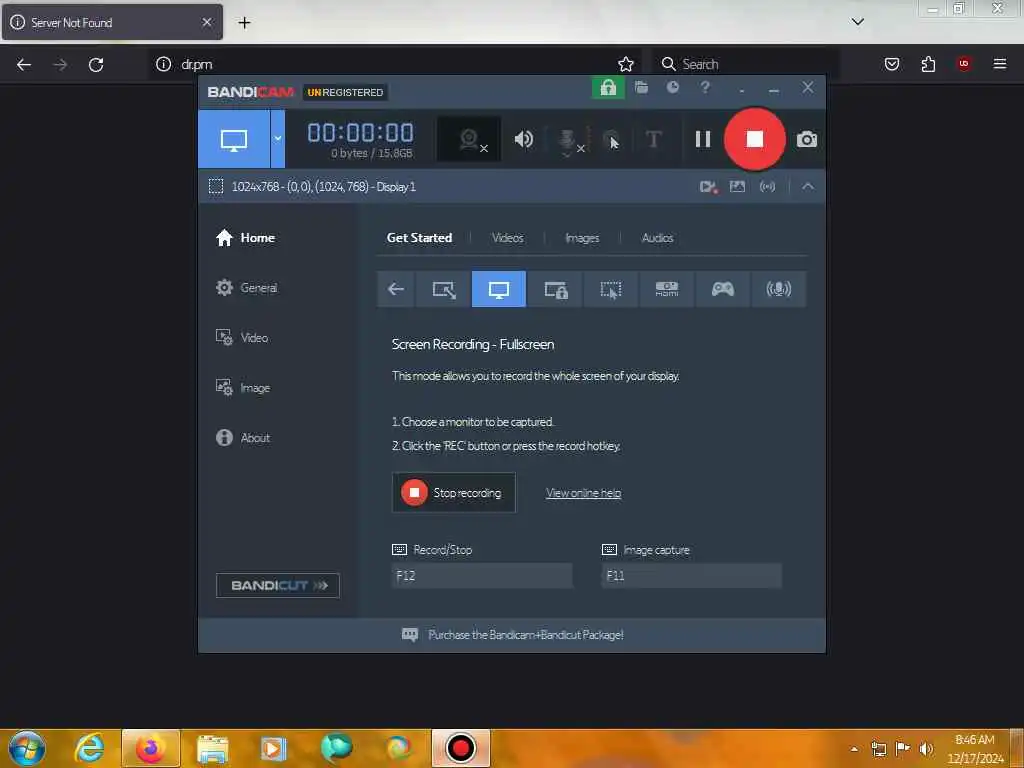The height and width of the screenshot is (768, 1024).
Task: Click the video record status icon
Action: (709, 187)
